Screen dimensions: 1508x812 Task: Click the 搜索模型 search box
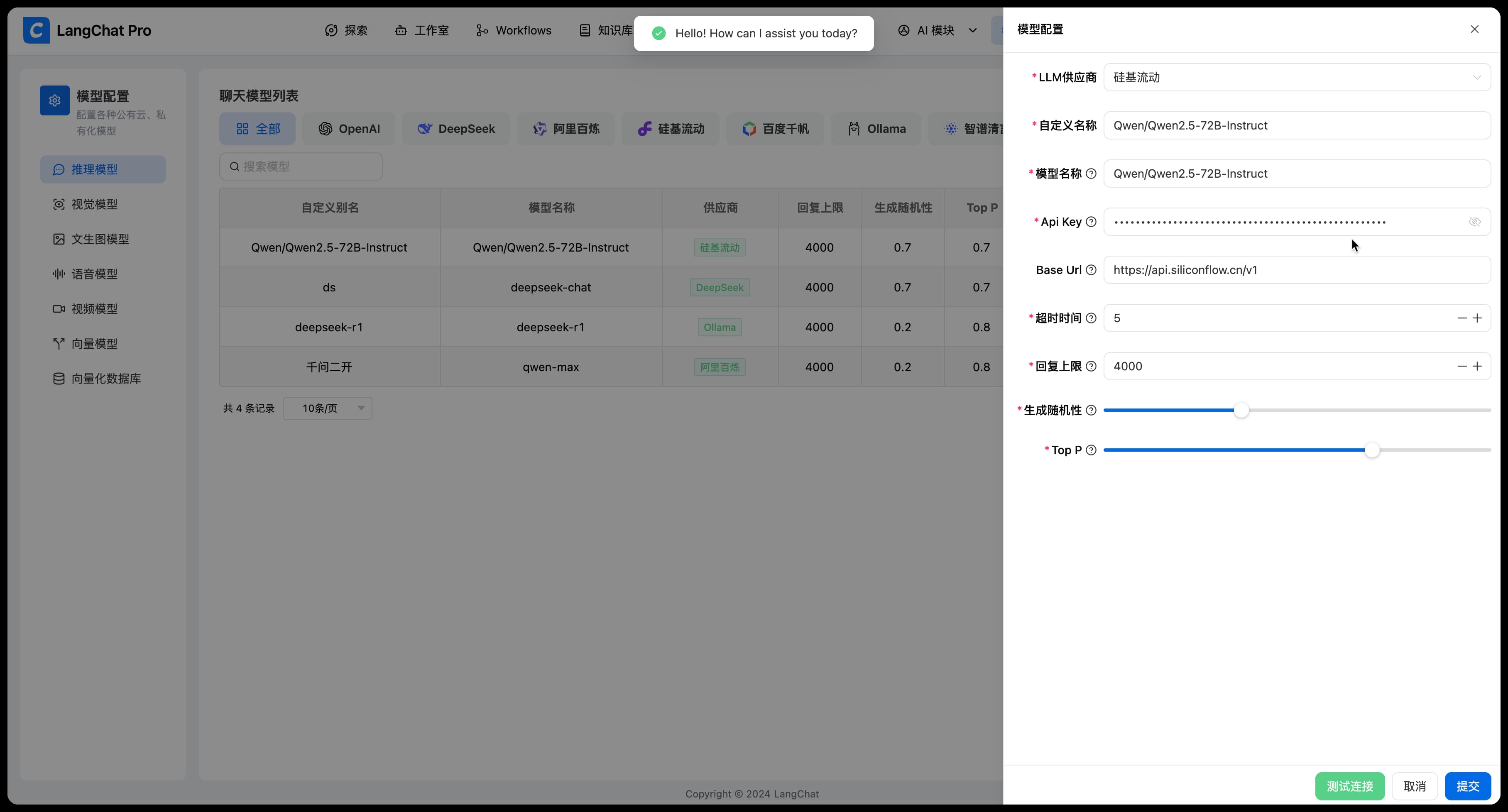click(x=301, y=167)
